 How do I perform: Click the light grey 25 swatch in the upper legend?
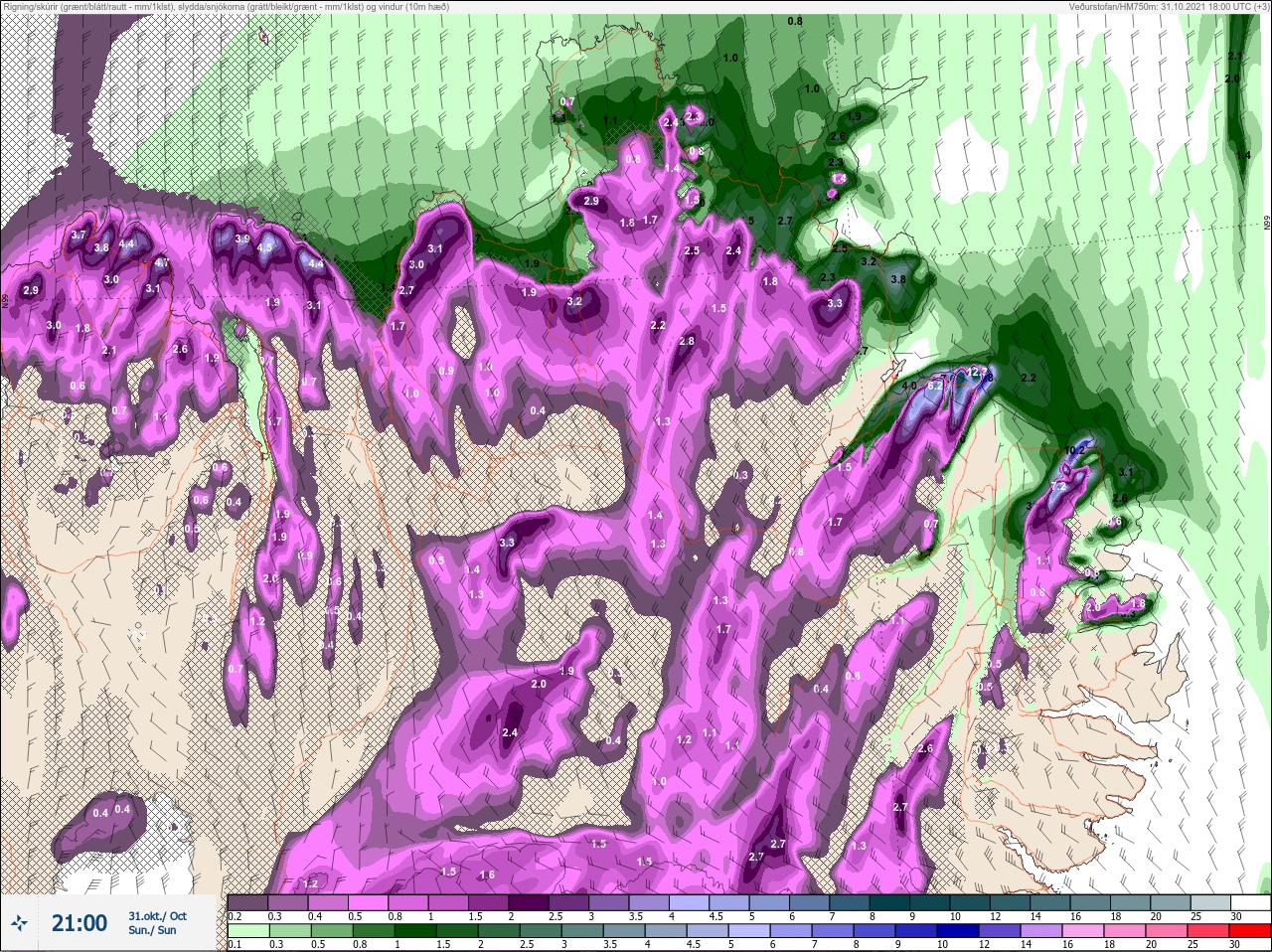(x=1210, y=903)
